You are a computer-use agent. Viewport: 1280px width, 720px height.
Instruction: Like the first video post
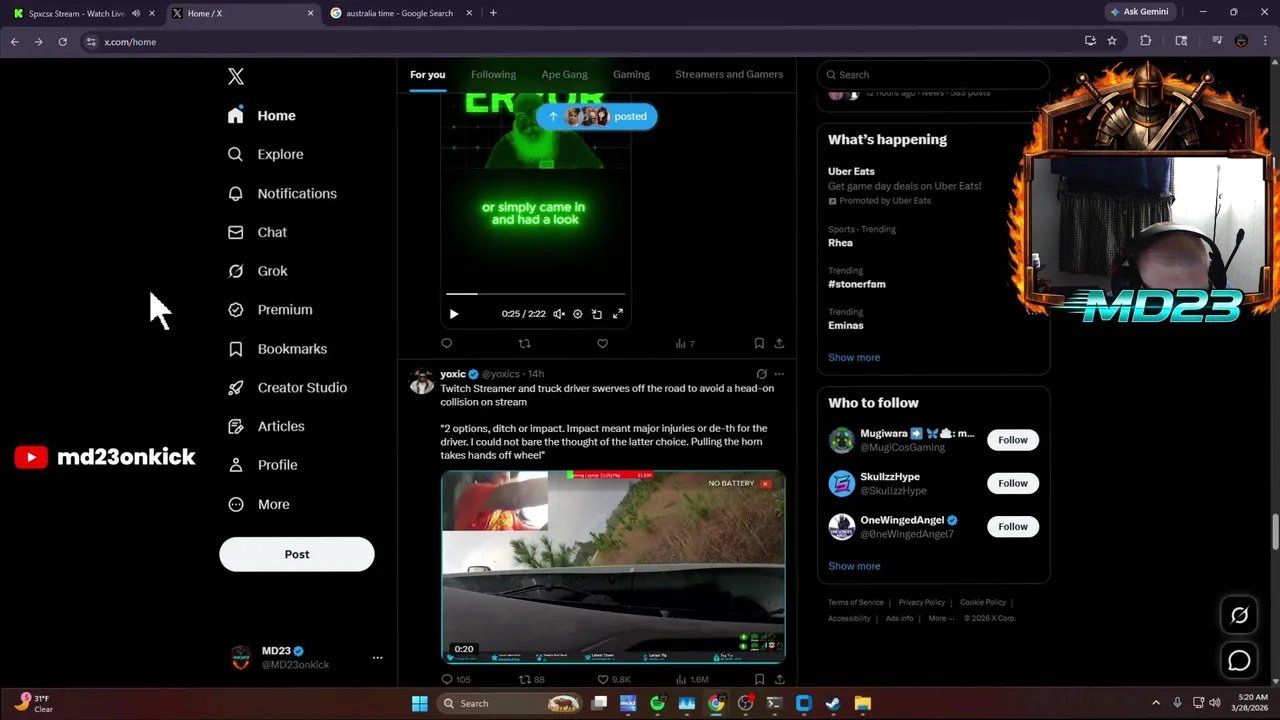pos(602,344)
